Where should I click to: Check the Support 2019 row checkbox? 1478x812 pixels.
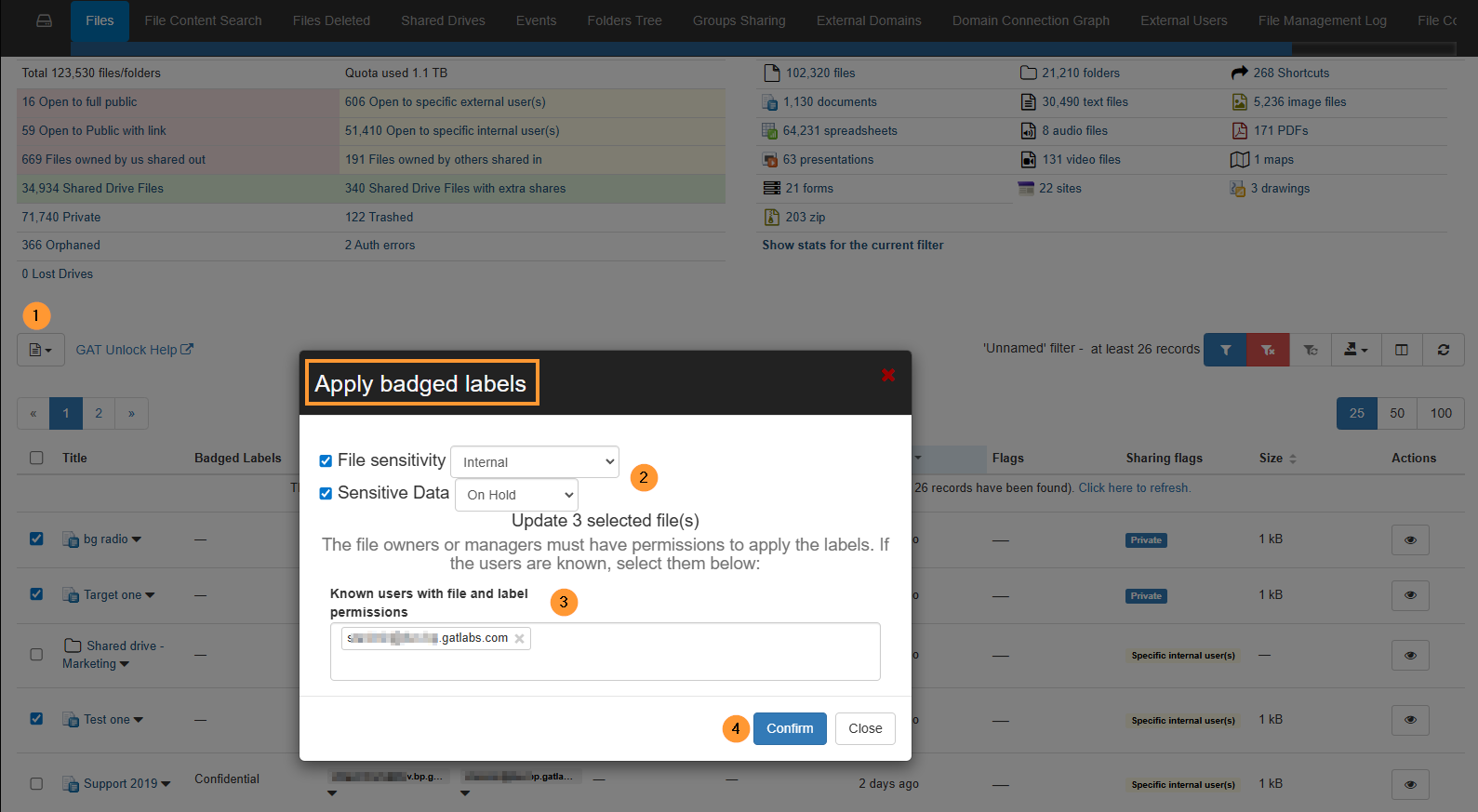tap(36, 783)
